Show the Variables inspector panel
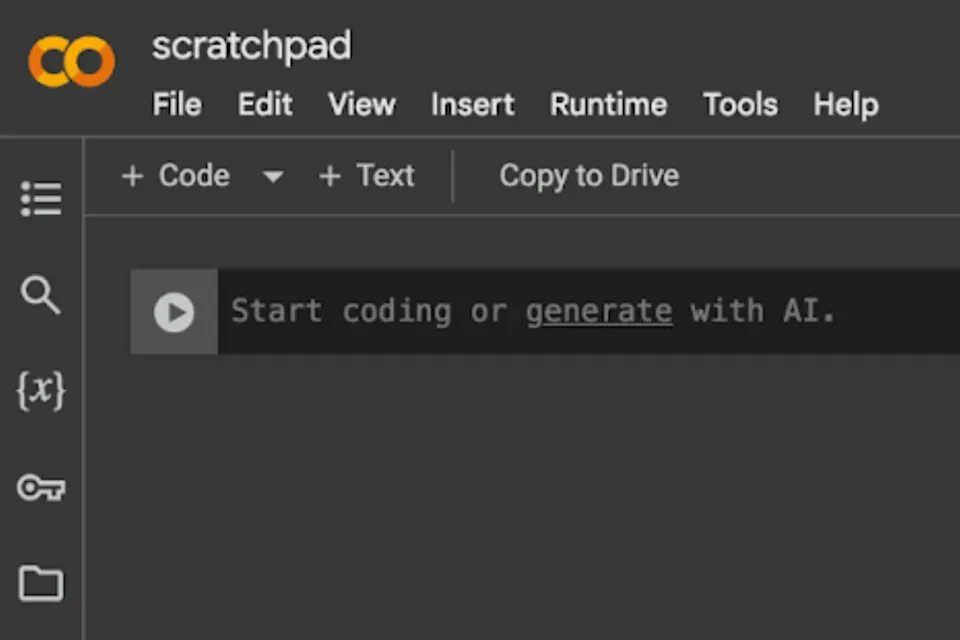Screen dimensions: 960x640 (x=41, y=391)
